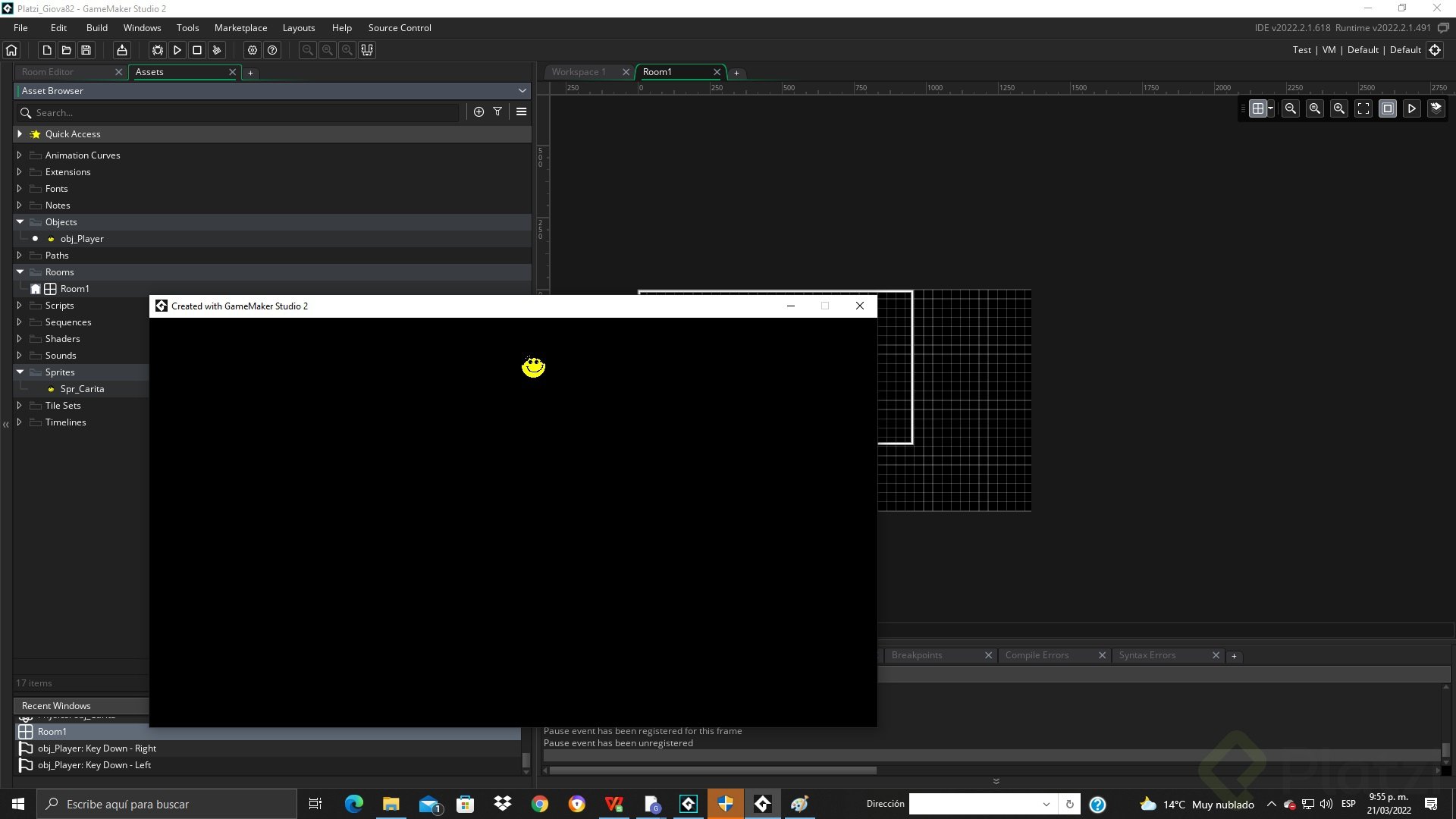Image resolution: width=1456 pixels, height=819 pixels.
Task: Open obj_Player: Key Down - Right recent window
Action: point(97,748)
